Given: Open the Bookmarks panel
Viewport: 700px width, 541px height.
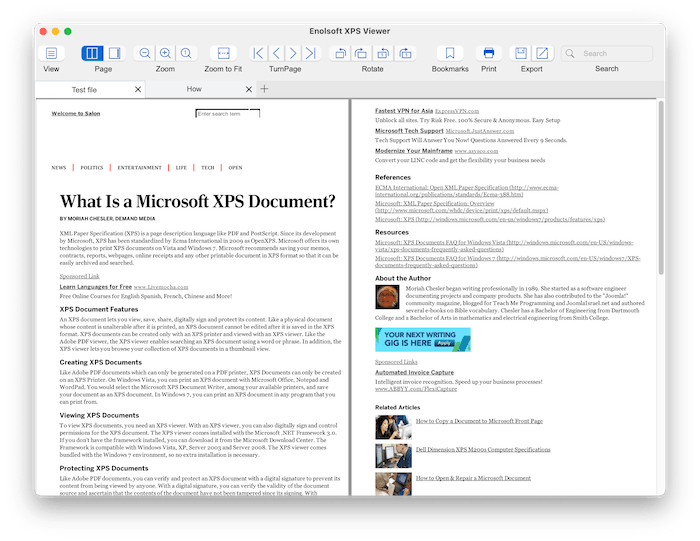Looking at the screenshot, I should point(450,53).
